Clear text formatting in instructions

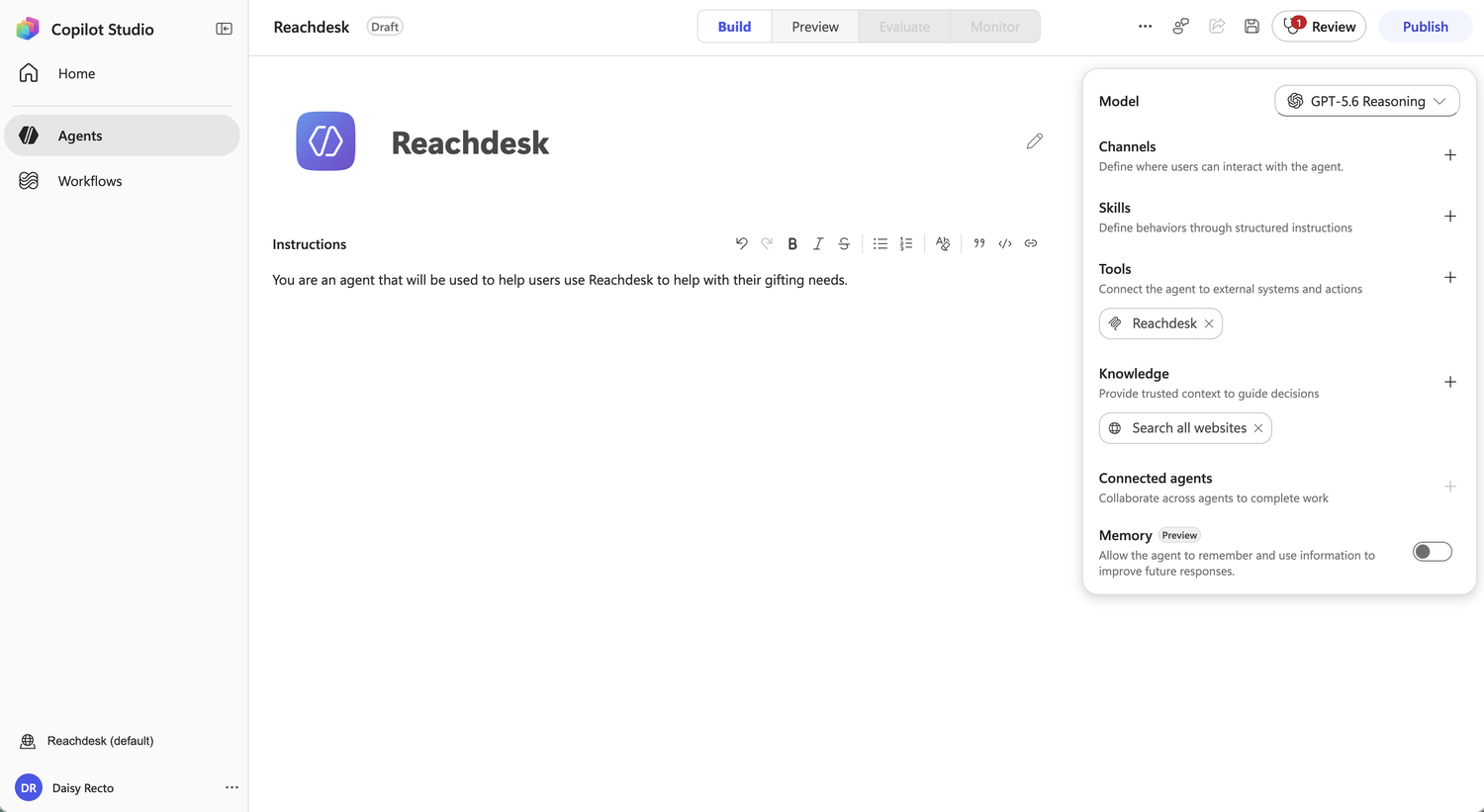[x=943, y=243]
